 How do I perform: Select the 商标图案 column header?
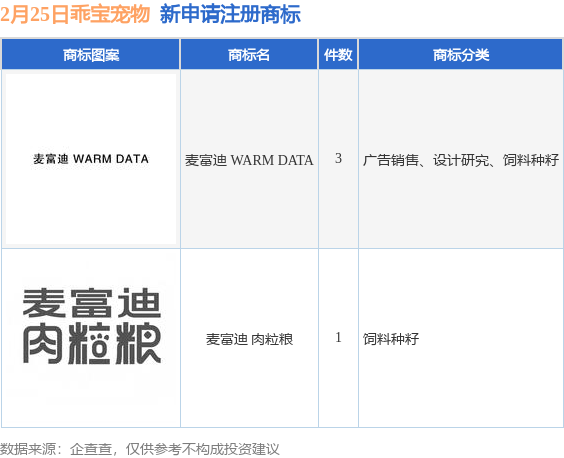coord(91,54)
